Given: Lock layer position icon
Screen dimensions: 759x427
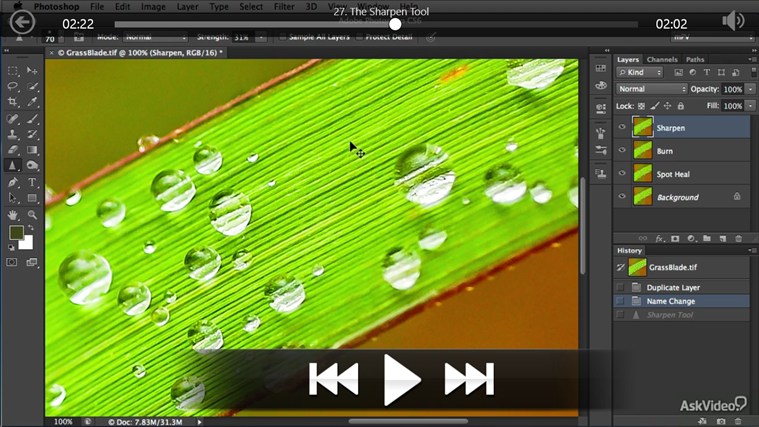Looking at the screenshot, I should [x=668, y=106].
